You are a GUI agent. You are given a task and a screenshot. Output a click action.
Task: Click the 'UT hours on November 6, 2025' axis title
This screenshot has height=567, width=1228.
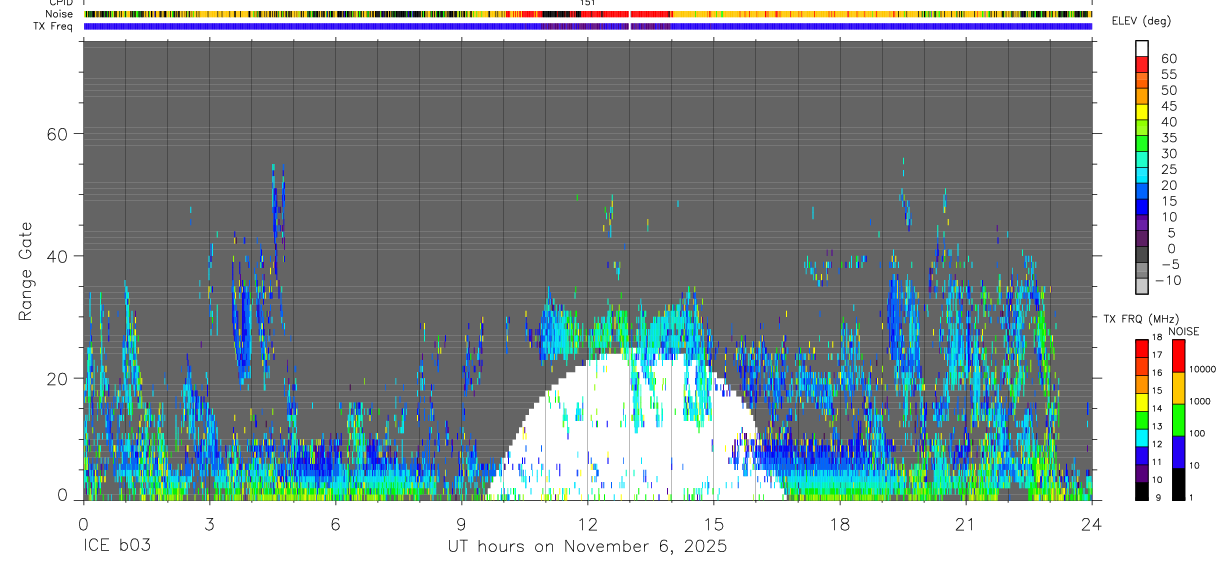pyautogui.click(x=587, y=547)
